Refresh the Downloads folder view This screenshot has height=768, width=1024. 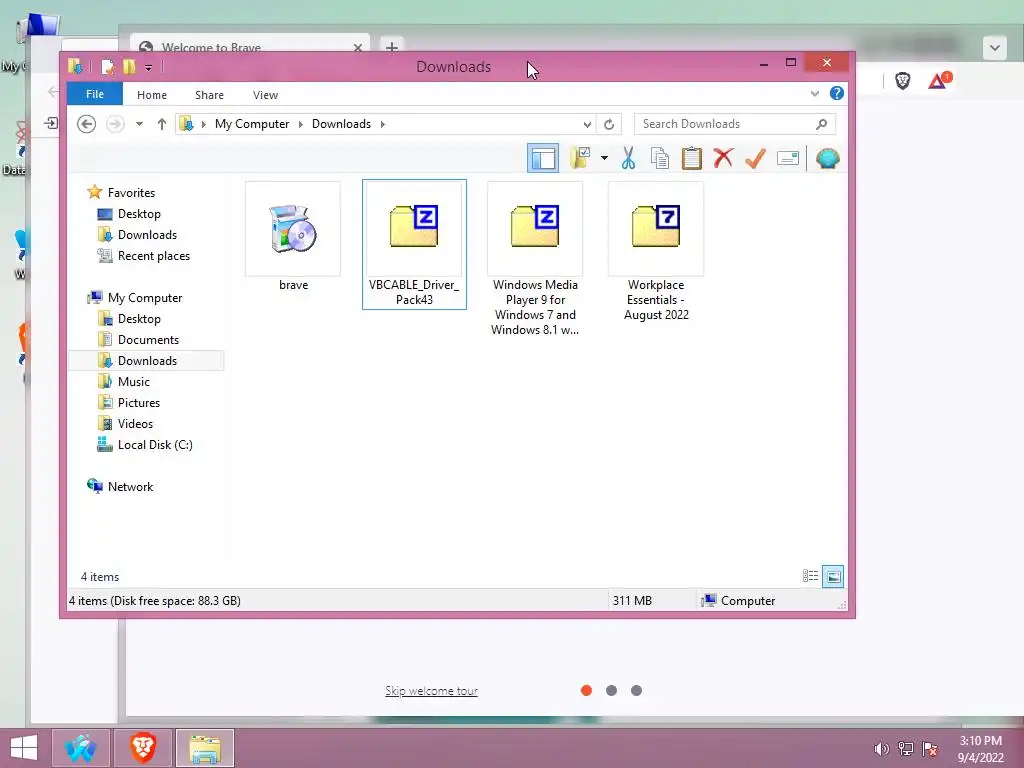[609, 124]
